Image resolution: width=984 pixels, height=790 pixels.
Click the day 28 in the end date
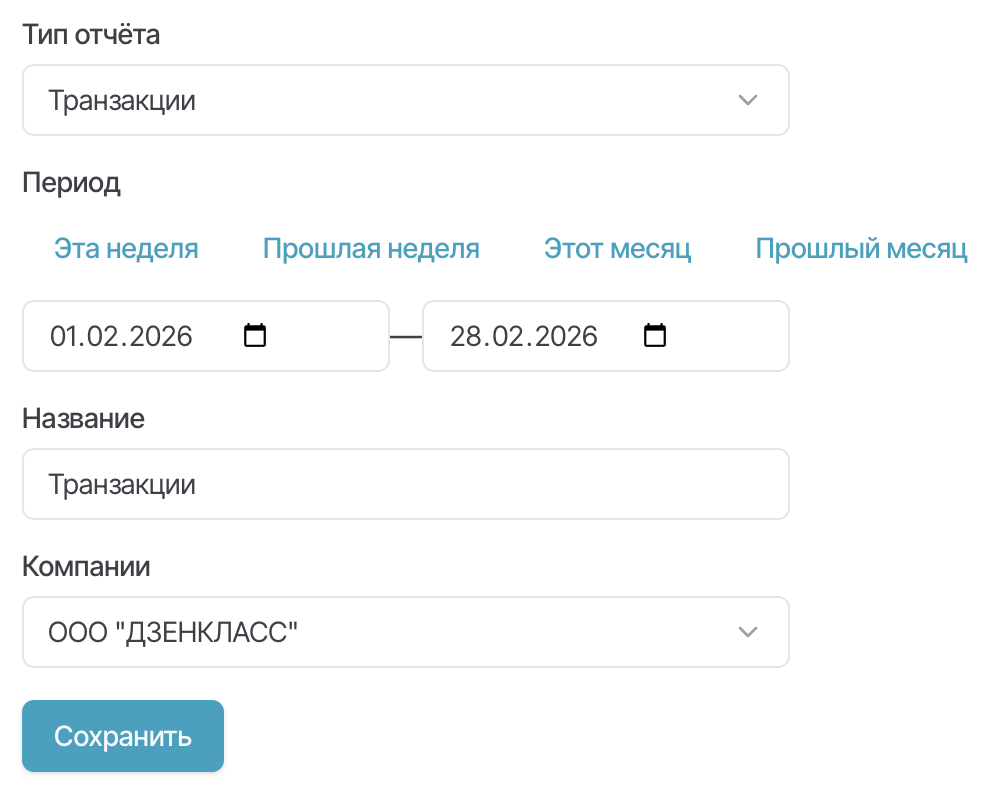tap(465, 336)
